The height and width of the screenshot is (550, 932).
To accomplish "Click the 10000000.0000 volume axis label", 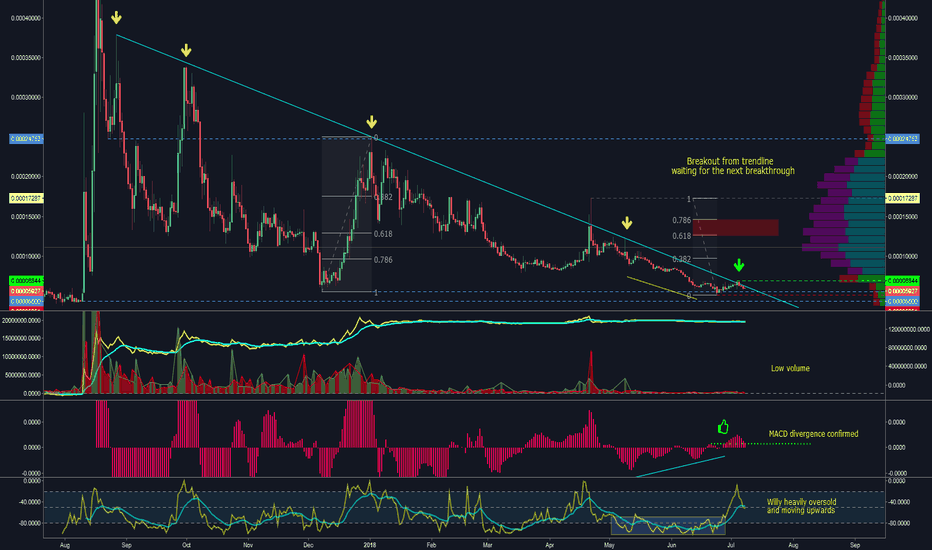I will 22,357.
